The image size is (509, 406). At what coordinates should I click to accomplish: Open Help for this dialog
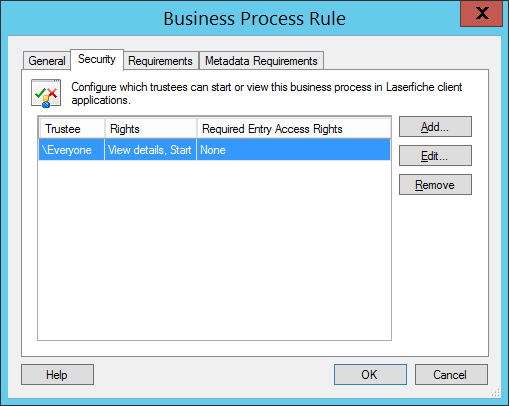coord(57,375)
